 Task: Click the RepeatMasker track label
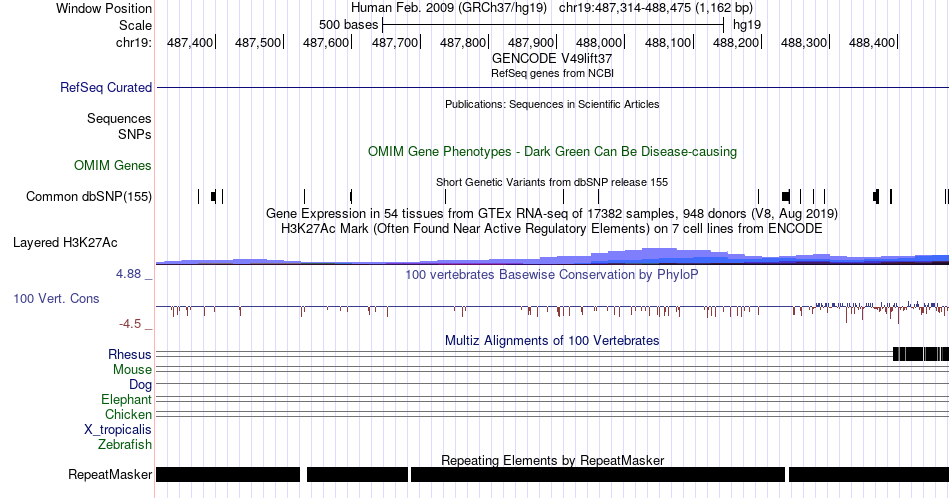(110, 474)
